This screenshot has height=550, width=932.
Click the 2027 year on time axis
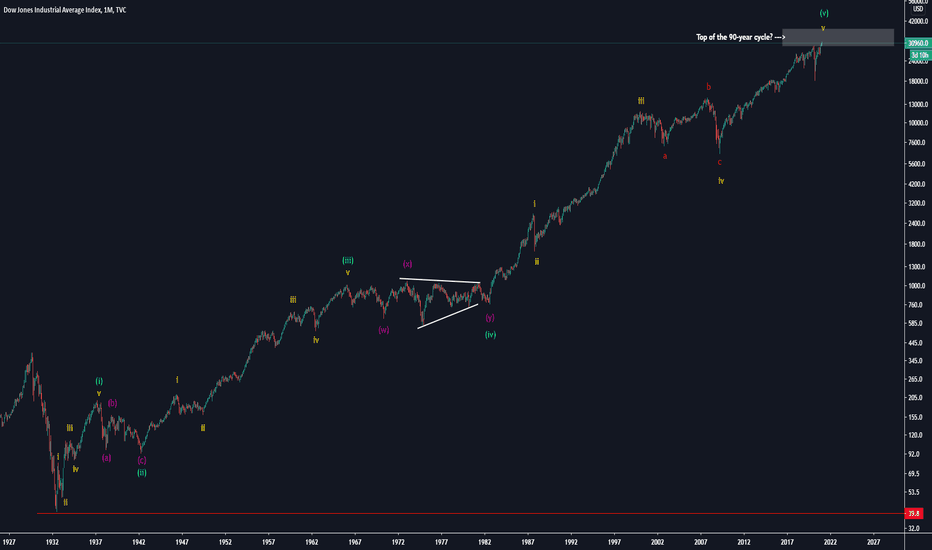click(x=874, y=542)
